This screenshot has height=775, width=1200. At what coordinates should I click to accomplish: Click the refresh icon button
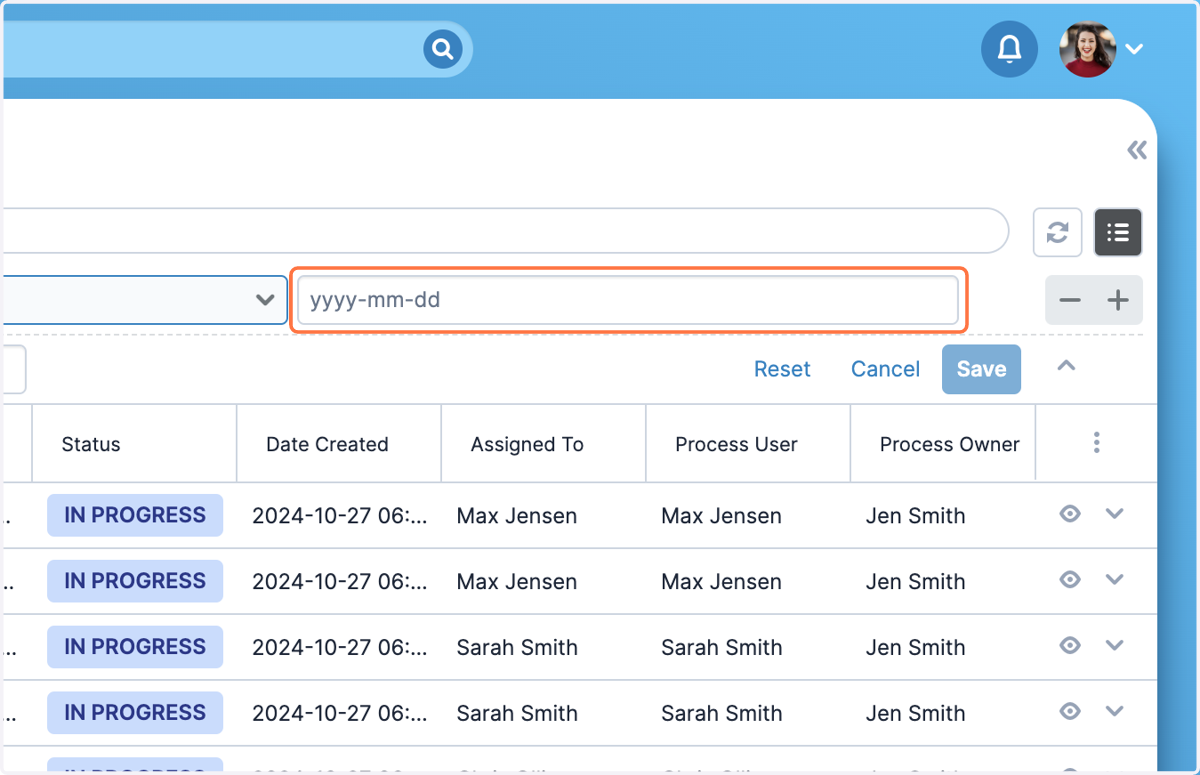(1058, 233)
